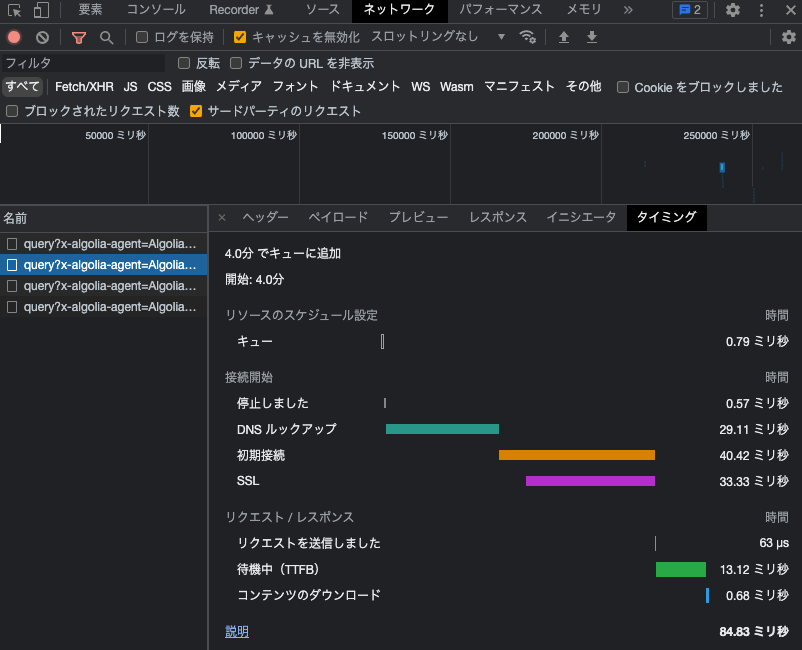Click the 説明 explanation link

pyautogui.click(x=237, y=632)
